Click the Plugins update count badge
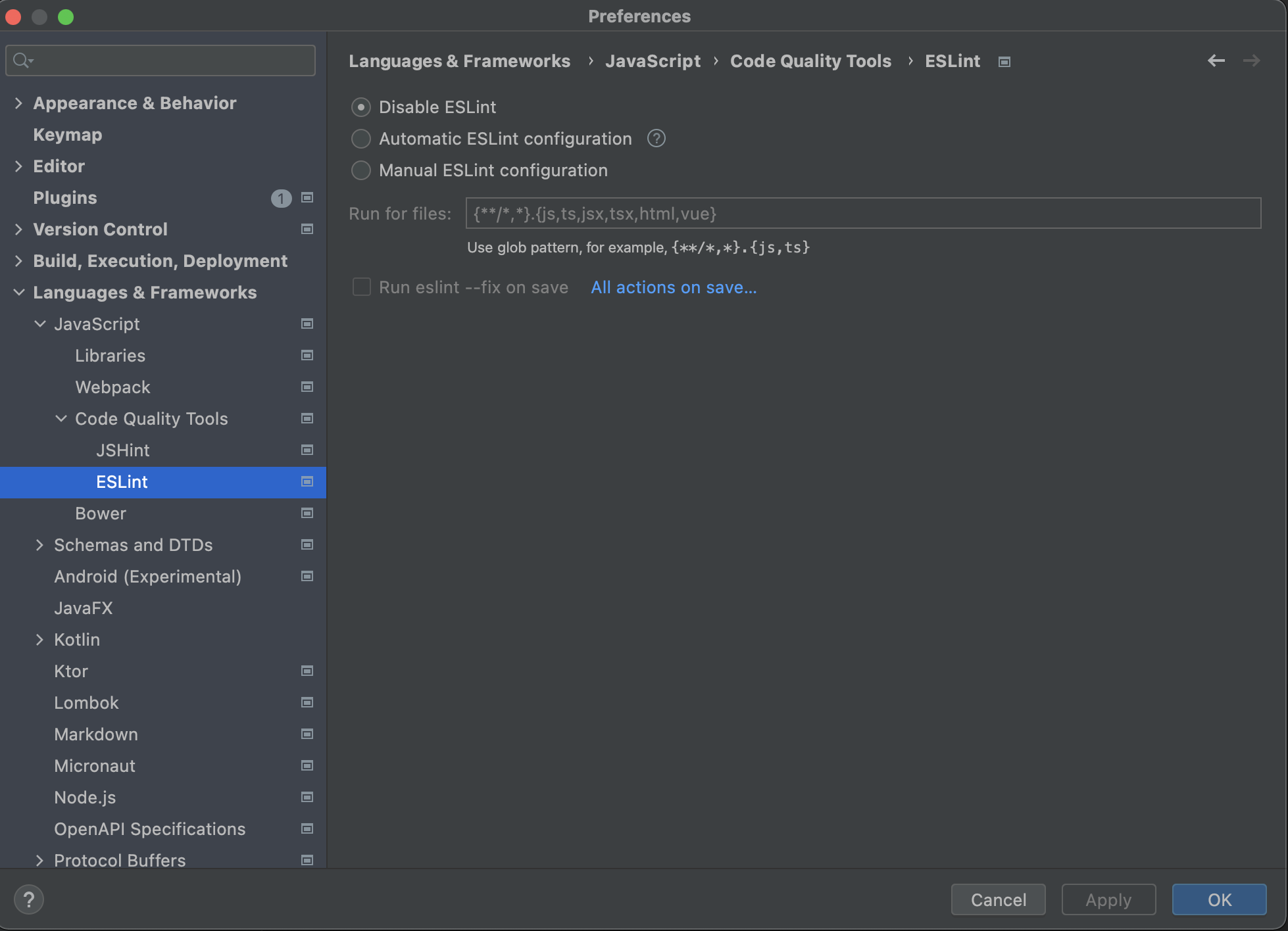The width and height of the screenshot is (1288, 931). (282, 198)
